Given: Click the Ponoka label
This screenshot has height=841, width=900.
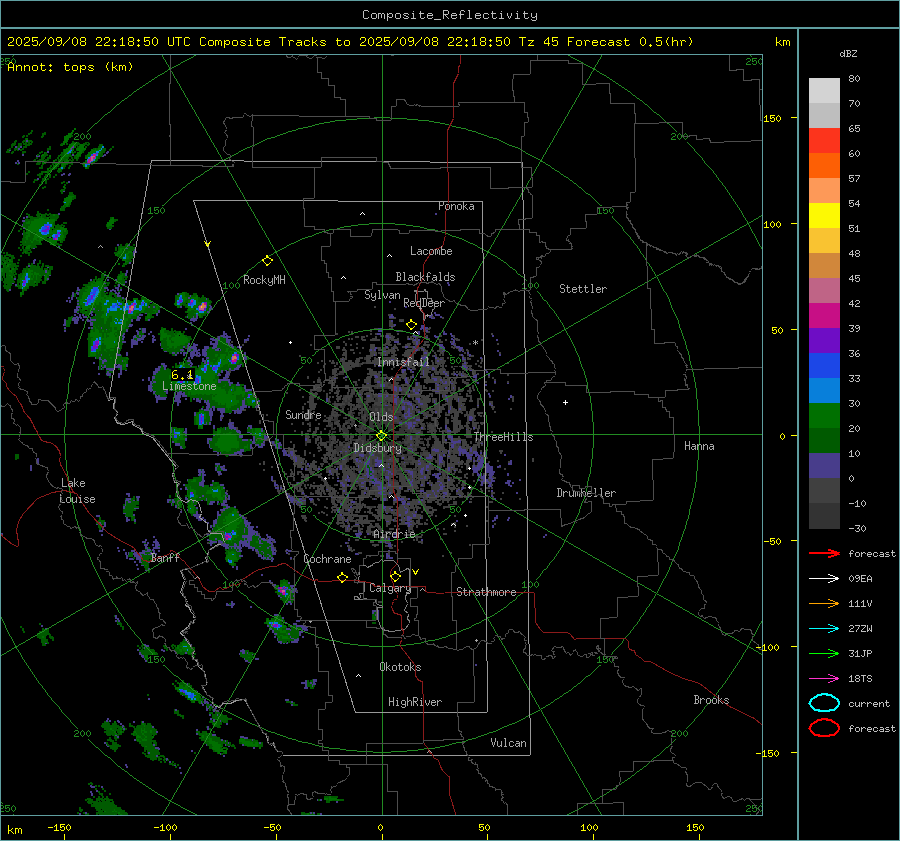Looking at the screenshot, I should coord(456,207).
